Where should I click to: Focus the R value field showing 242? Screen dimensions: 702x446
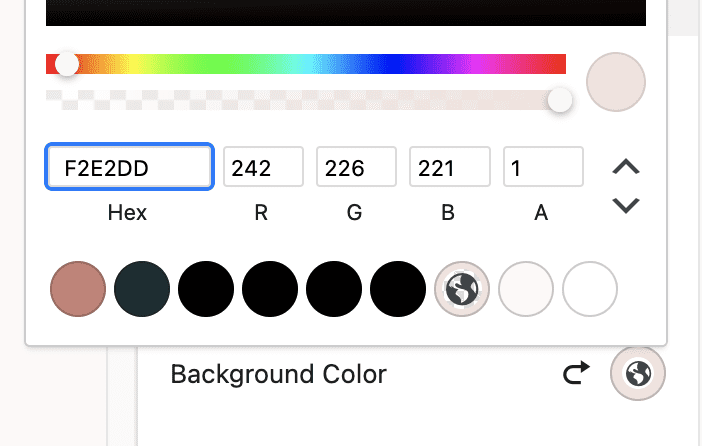[263, 167]
